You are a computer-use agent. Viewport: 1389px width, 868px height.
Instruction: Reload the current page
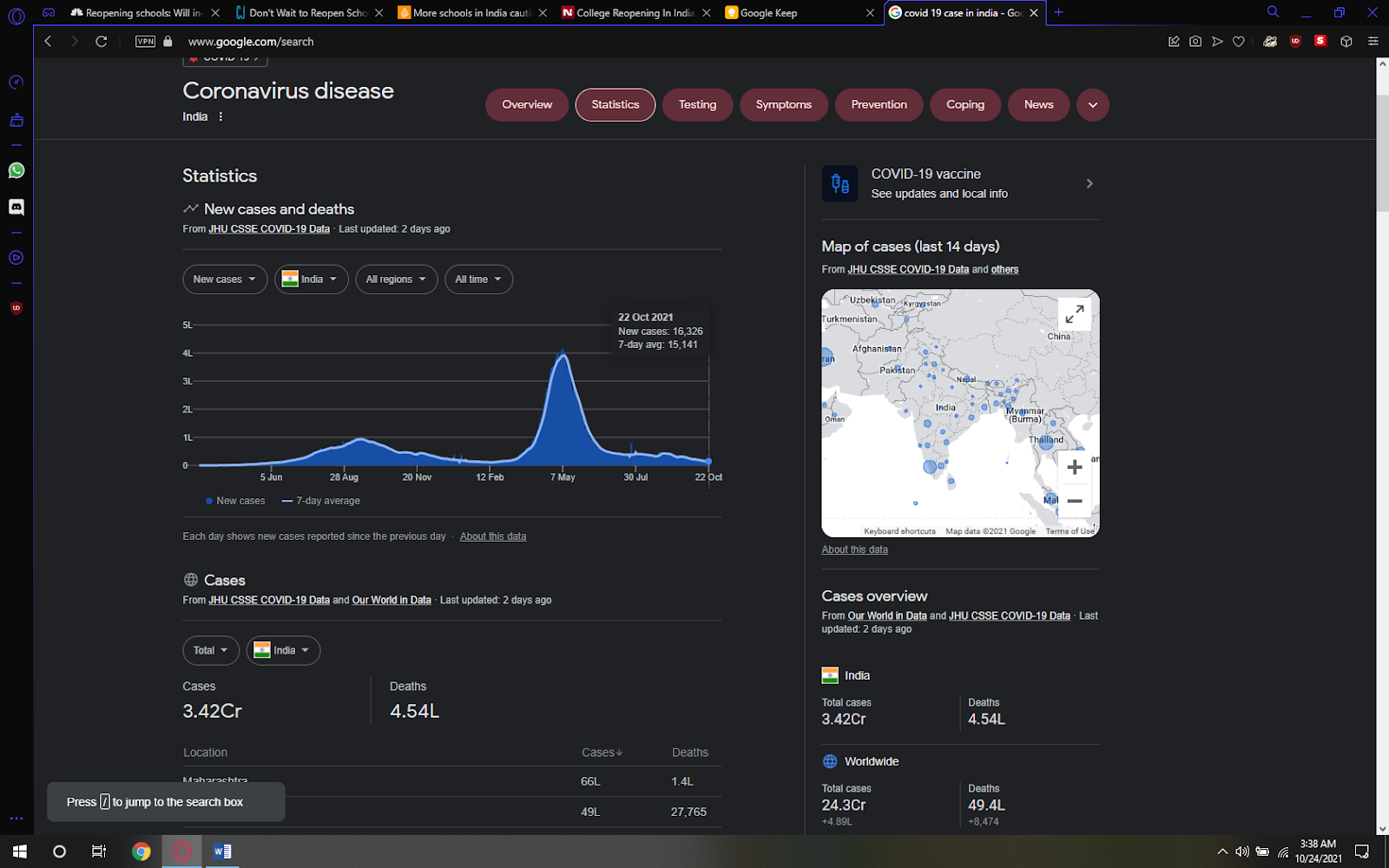101,41
